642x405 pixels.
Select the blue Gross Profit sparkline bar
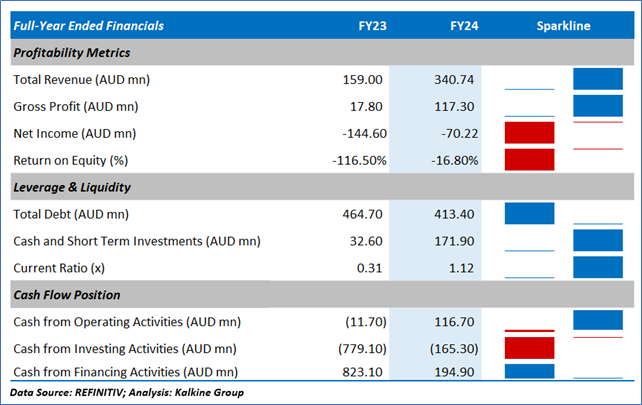pyautogui.click(x=597, y=106)
